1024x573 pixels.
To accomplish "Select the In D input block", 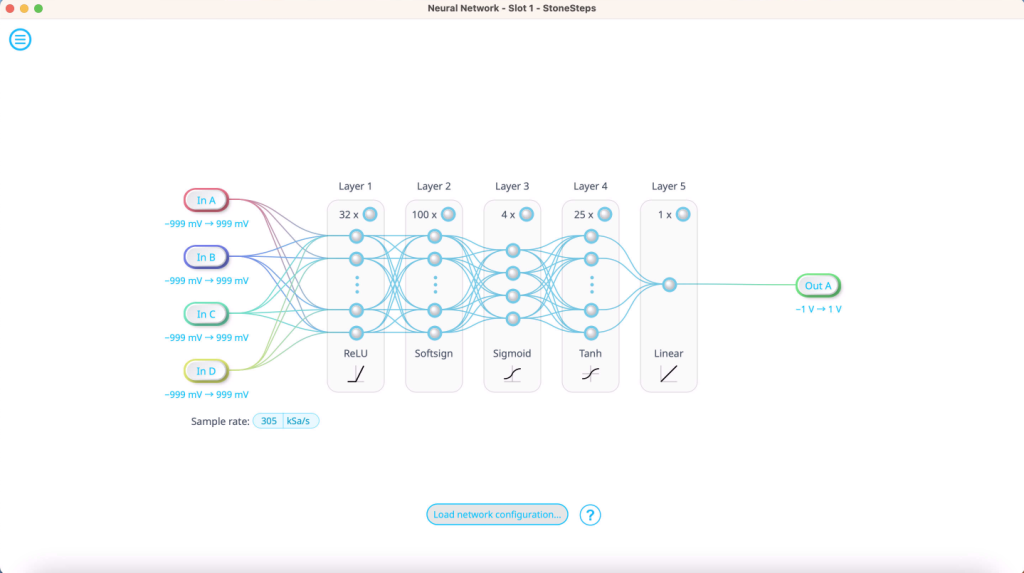I will (206, 371).
